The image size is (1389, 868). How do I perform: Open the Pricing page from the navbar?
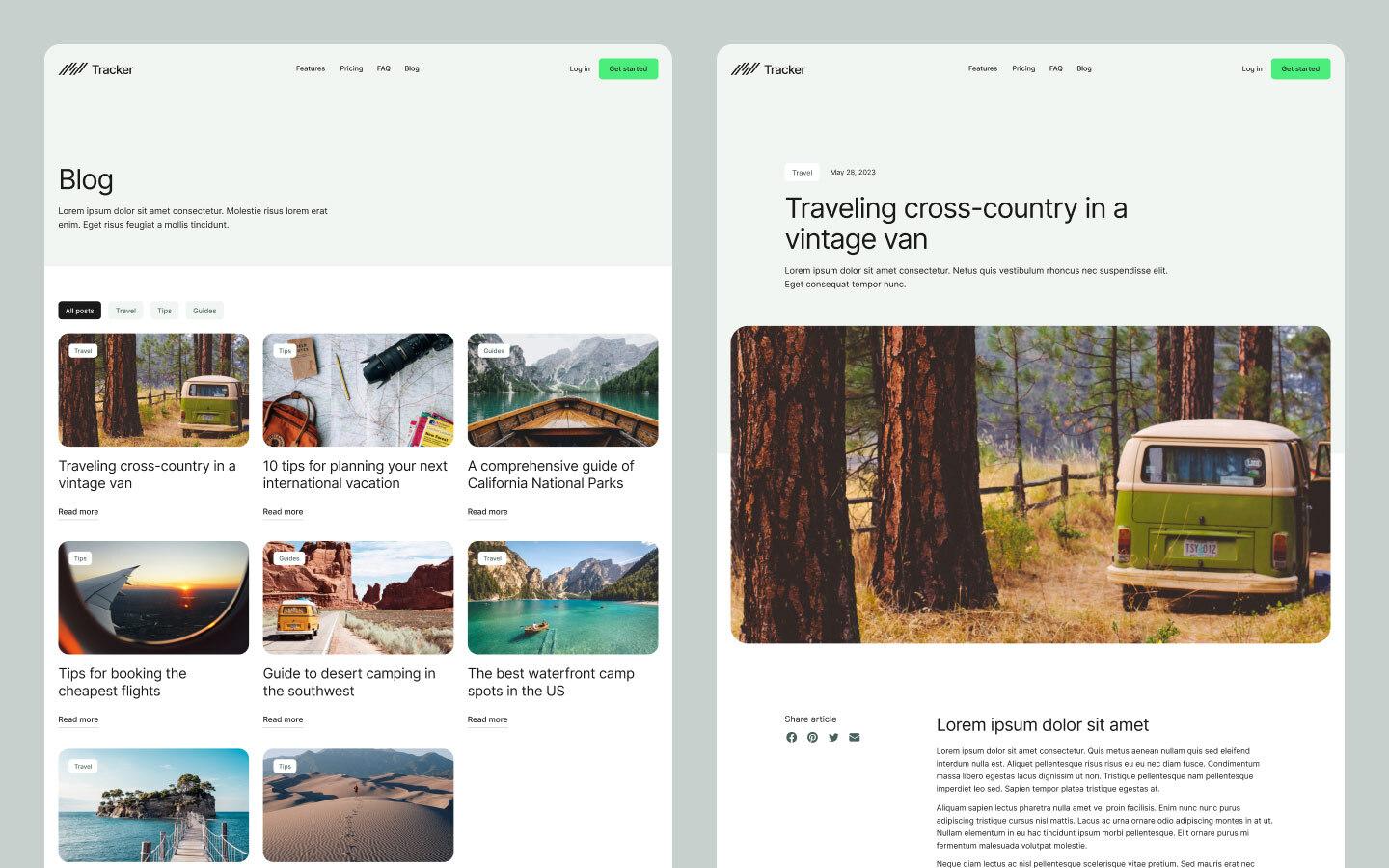[x=351, y=68]
